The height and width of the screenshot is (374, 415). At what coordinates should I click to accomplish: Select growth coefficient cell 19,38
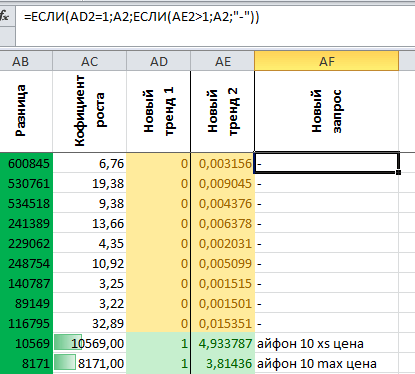point(89,183)
